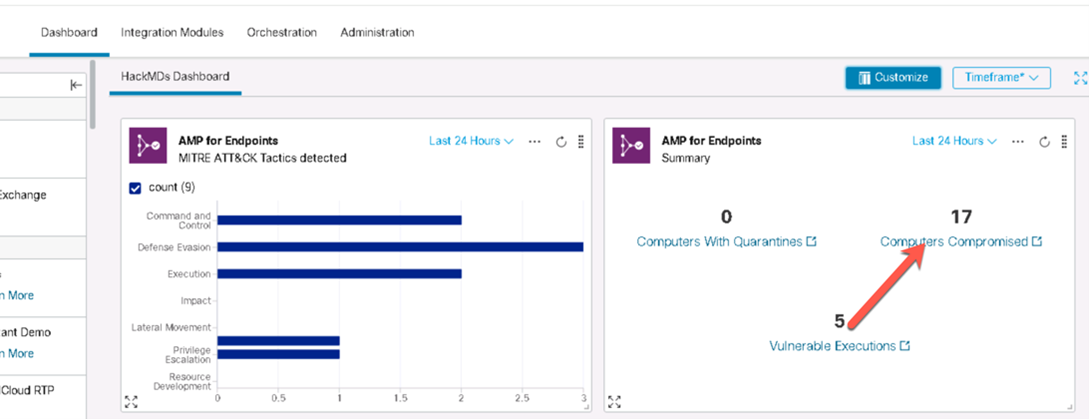Click AMP icon on Summary tile
The width and height of the screenshot is (1089, 419).
point(631,145)
